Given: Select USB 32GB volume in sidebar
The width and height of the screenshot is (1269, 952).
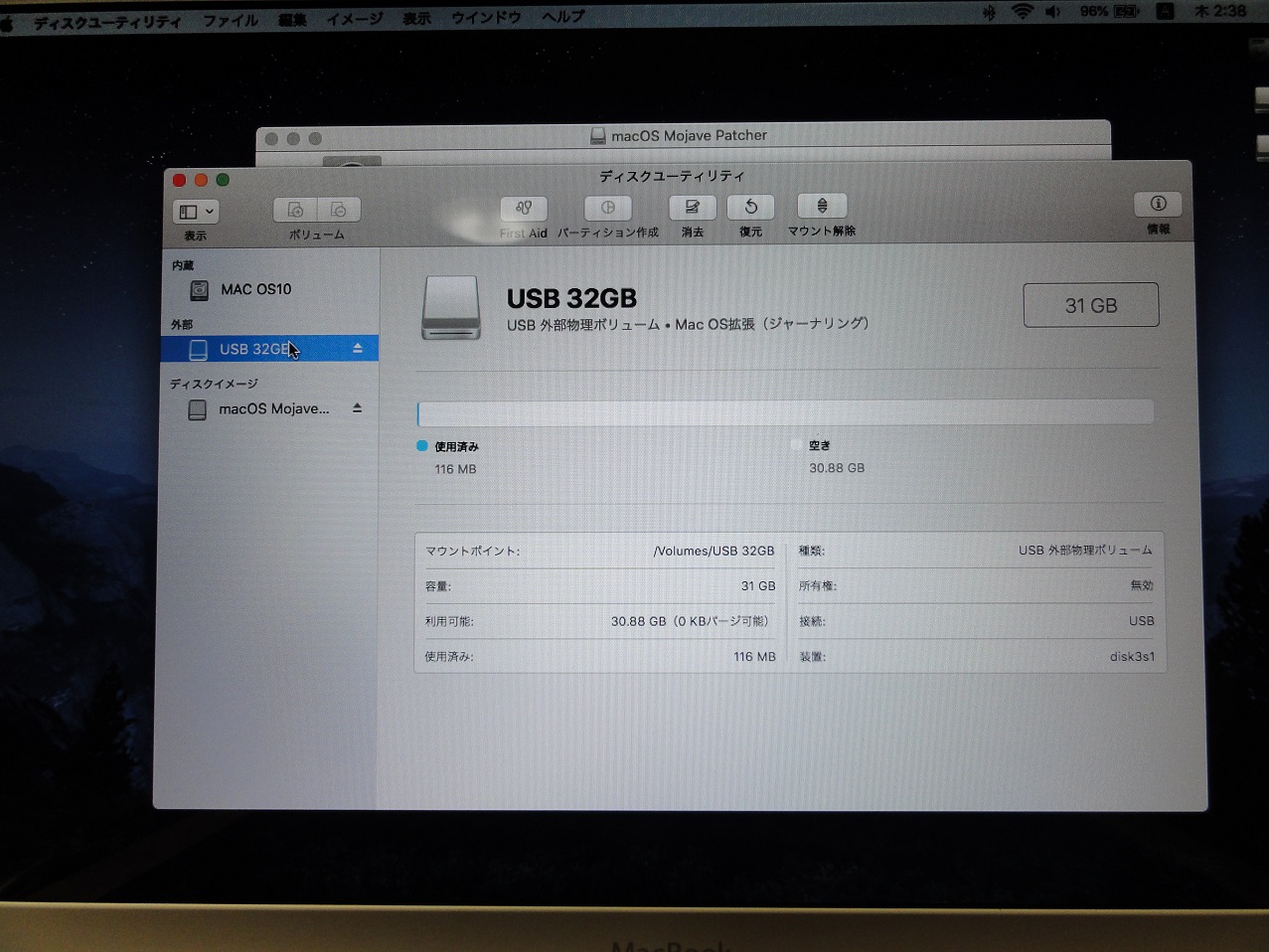Looking at the screenshot, I should click(x=269, y=349).
